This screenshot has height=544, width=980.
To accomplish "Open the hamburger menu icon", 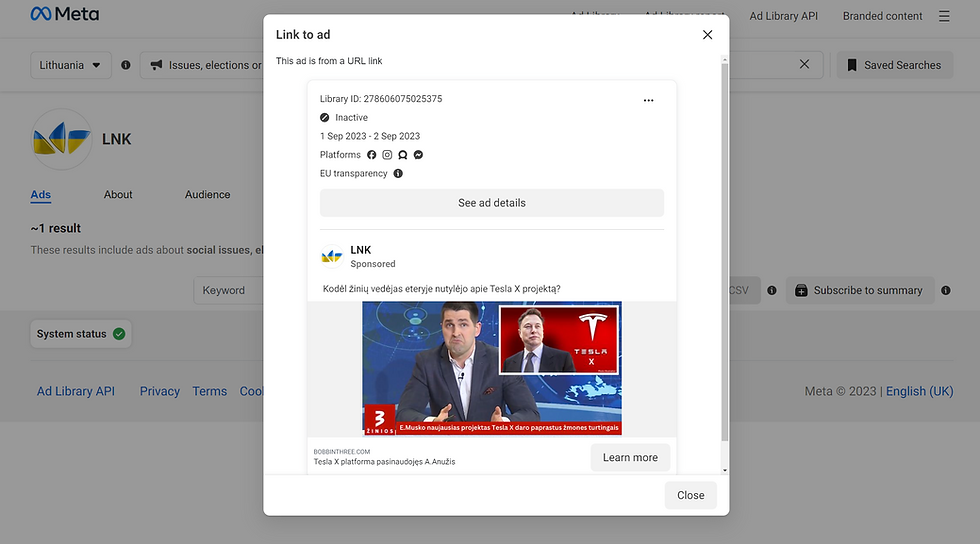I will pyautogui.click(x=944, y=16).
